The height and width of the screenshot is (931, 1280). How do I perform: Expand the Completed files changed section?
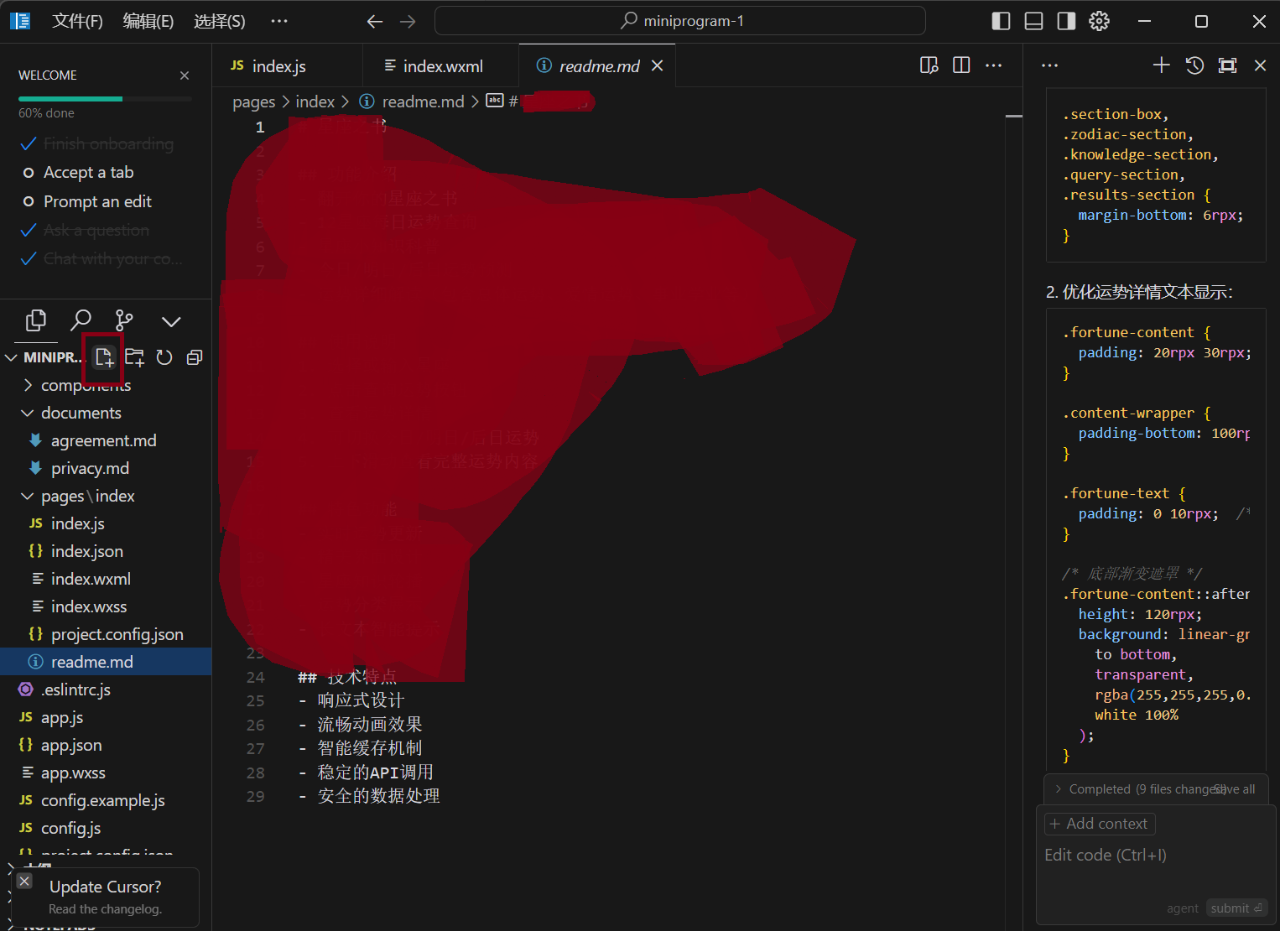point(1059,789)
